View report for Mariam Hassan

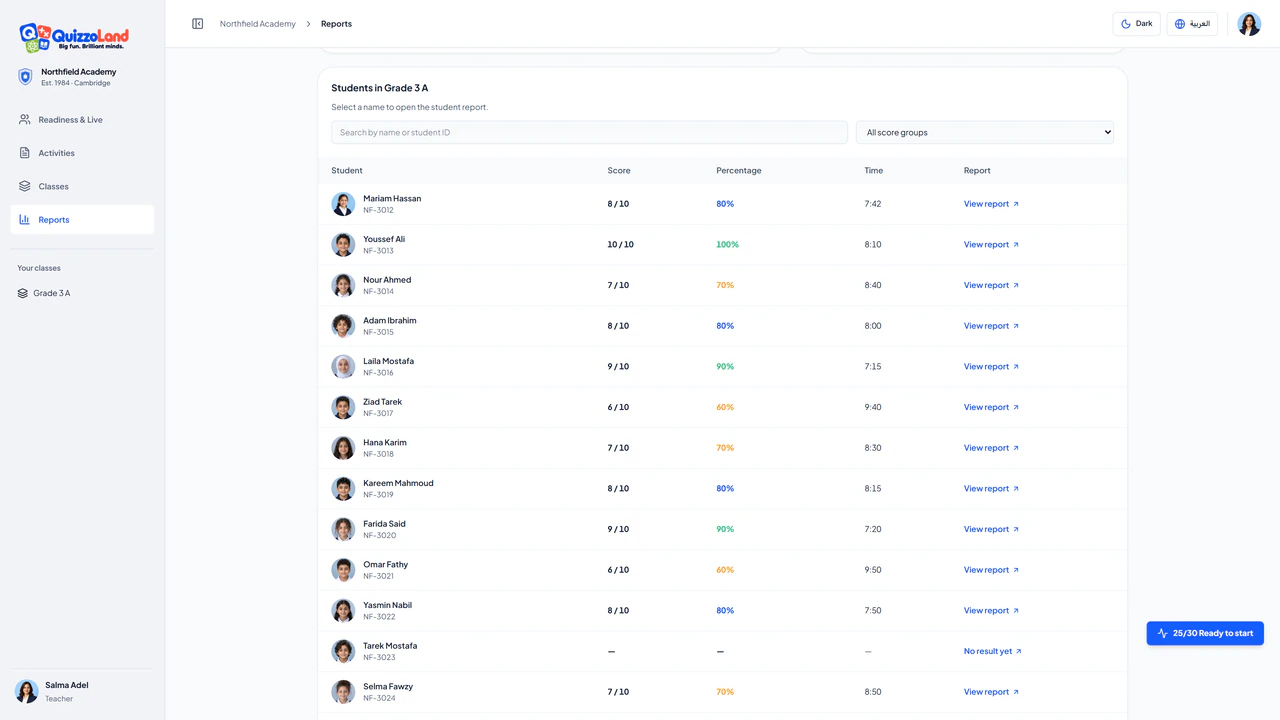coord(991,204)
